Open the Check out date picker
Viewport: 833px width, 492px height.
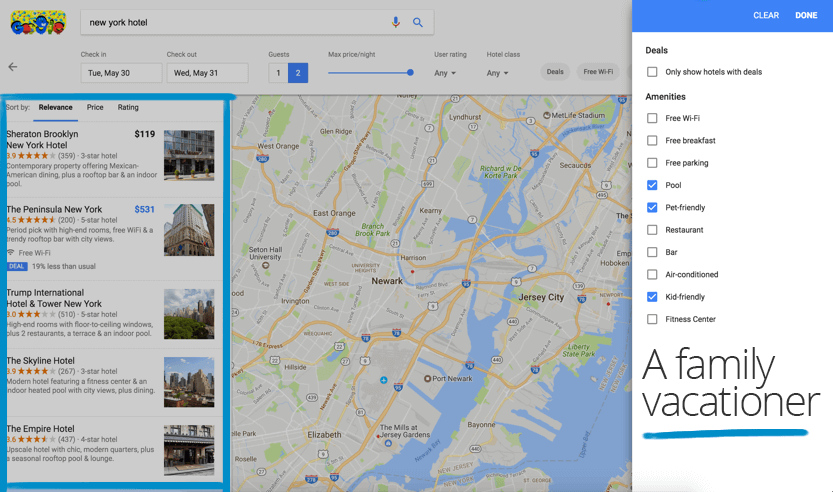[x=207, y=73]
